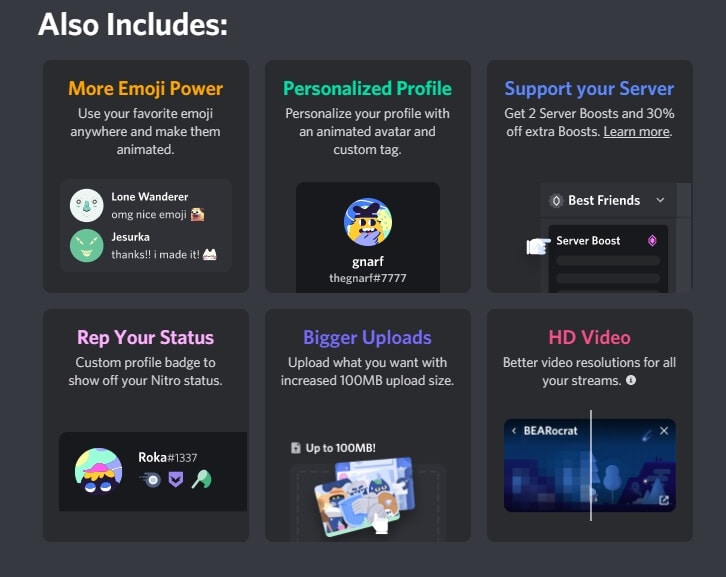Click Jesurka's green avatar icon
The height and width of the screenshot is (577, 726).
[87, 245]
